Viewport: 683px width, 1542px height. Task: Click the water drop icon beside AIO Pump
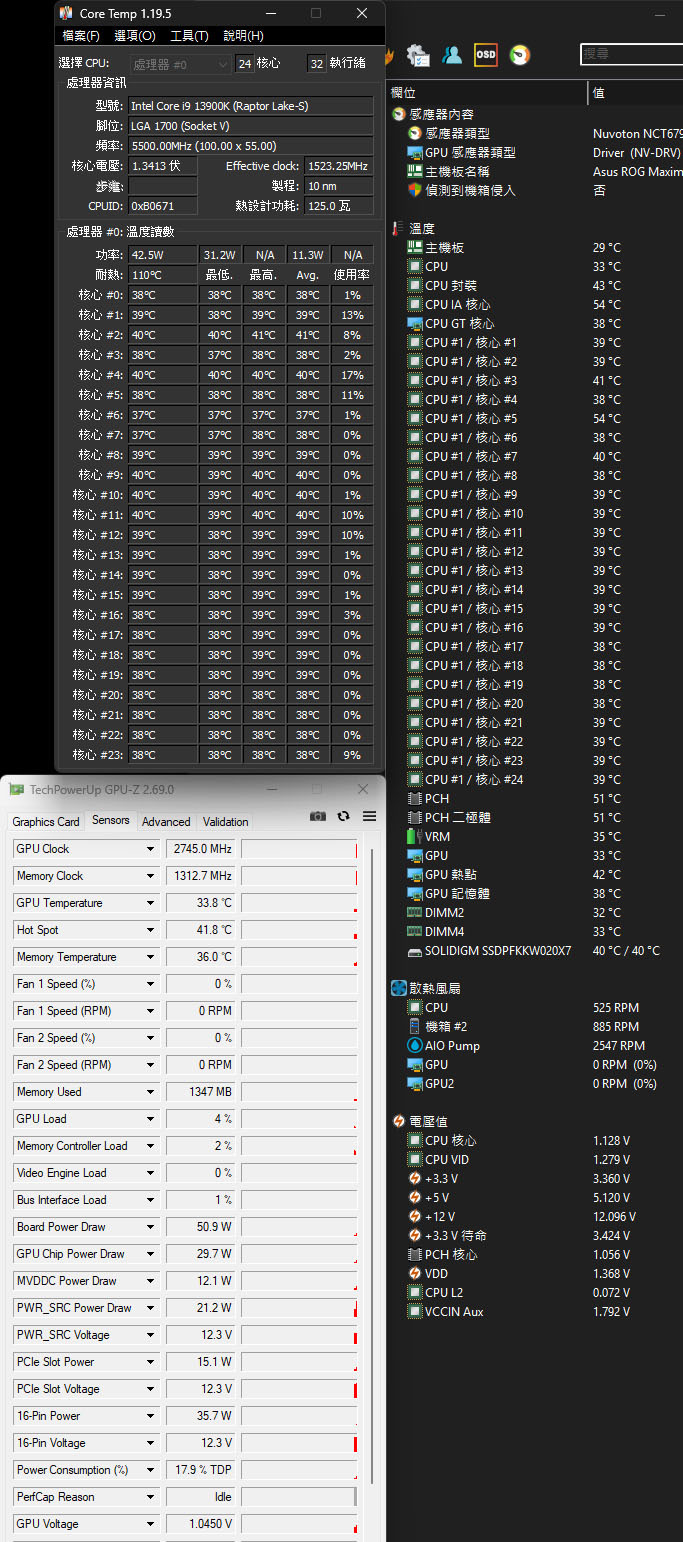416,1045
